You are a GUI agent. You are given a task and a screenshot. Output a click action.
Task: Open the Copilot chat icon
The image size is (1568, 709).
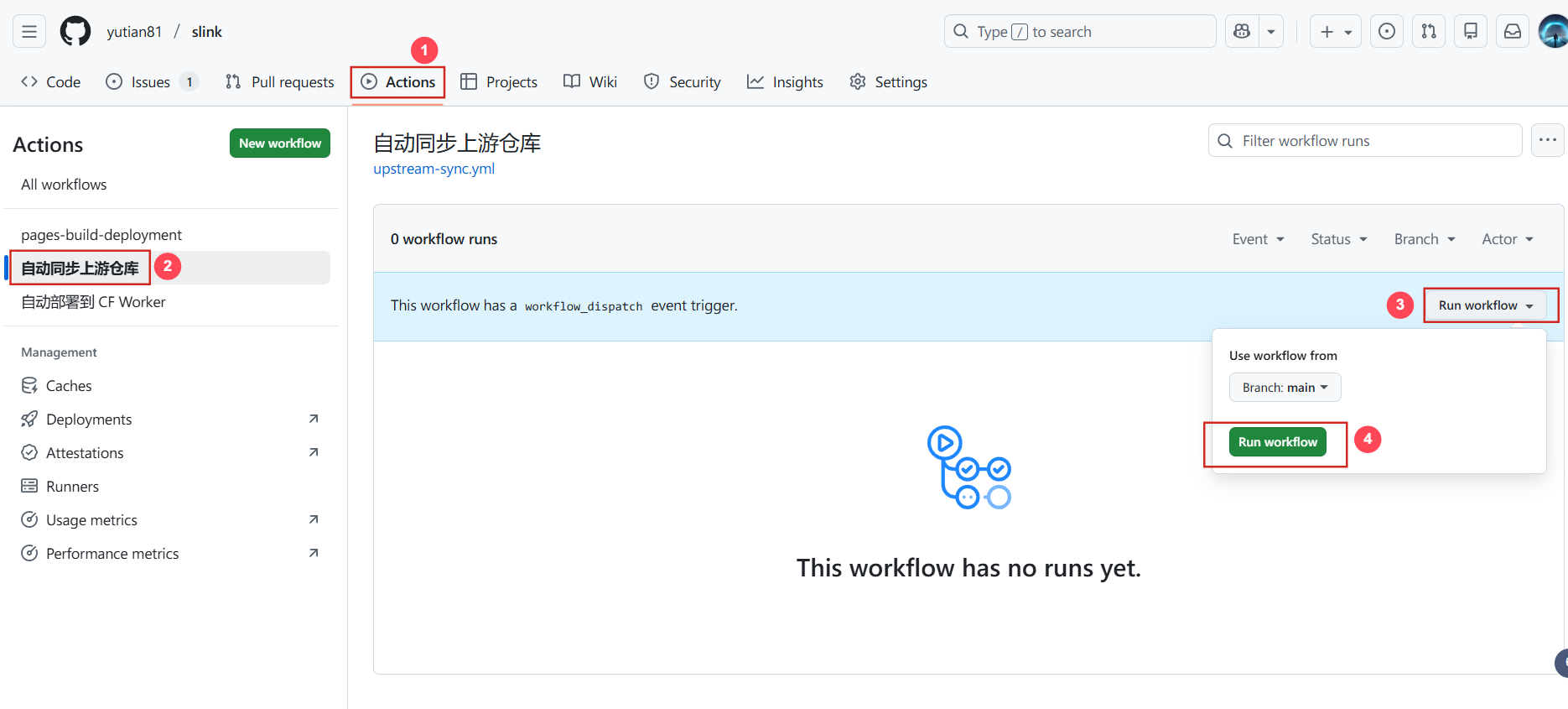[1242, 32]
